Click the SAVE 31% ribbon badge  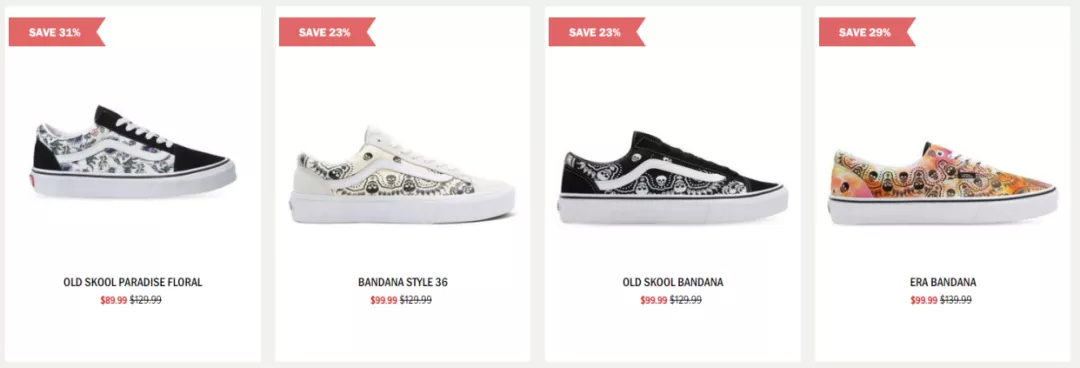pyautogui.click(x=56, y=32)
